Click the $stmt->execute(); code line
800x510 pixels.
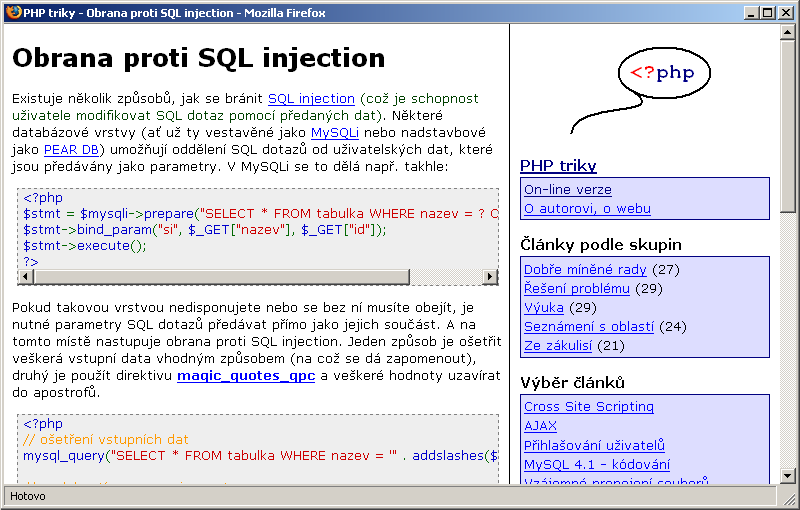click(85, 246)
